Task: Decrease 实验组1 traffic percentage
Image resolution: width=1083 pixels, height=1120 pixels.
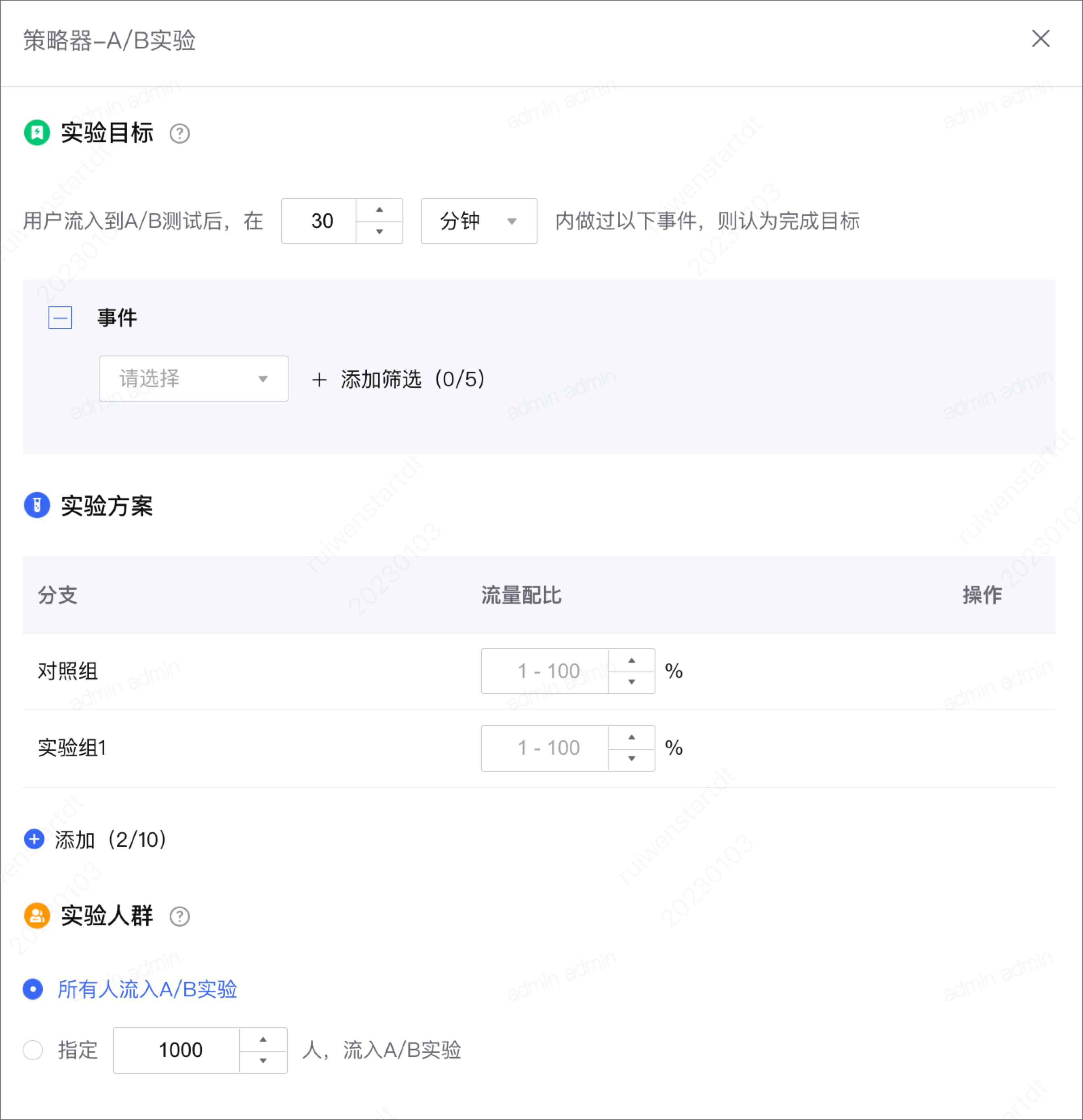Action: pos(632,759)
